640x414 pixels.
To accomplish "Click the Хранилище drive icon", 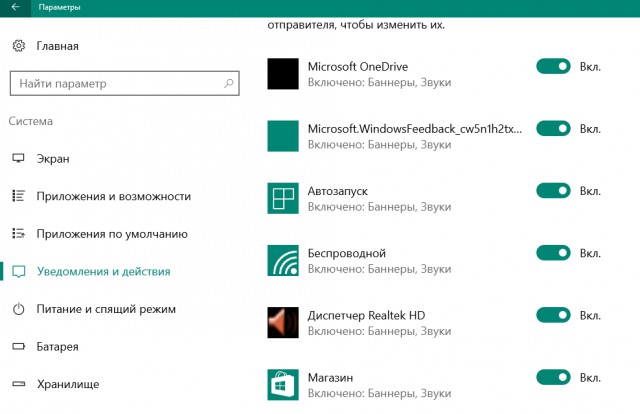I will click(x=19, y=384).
